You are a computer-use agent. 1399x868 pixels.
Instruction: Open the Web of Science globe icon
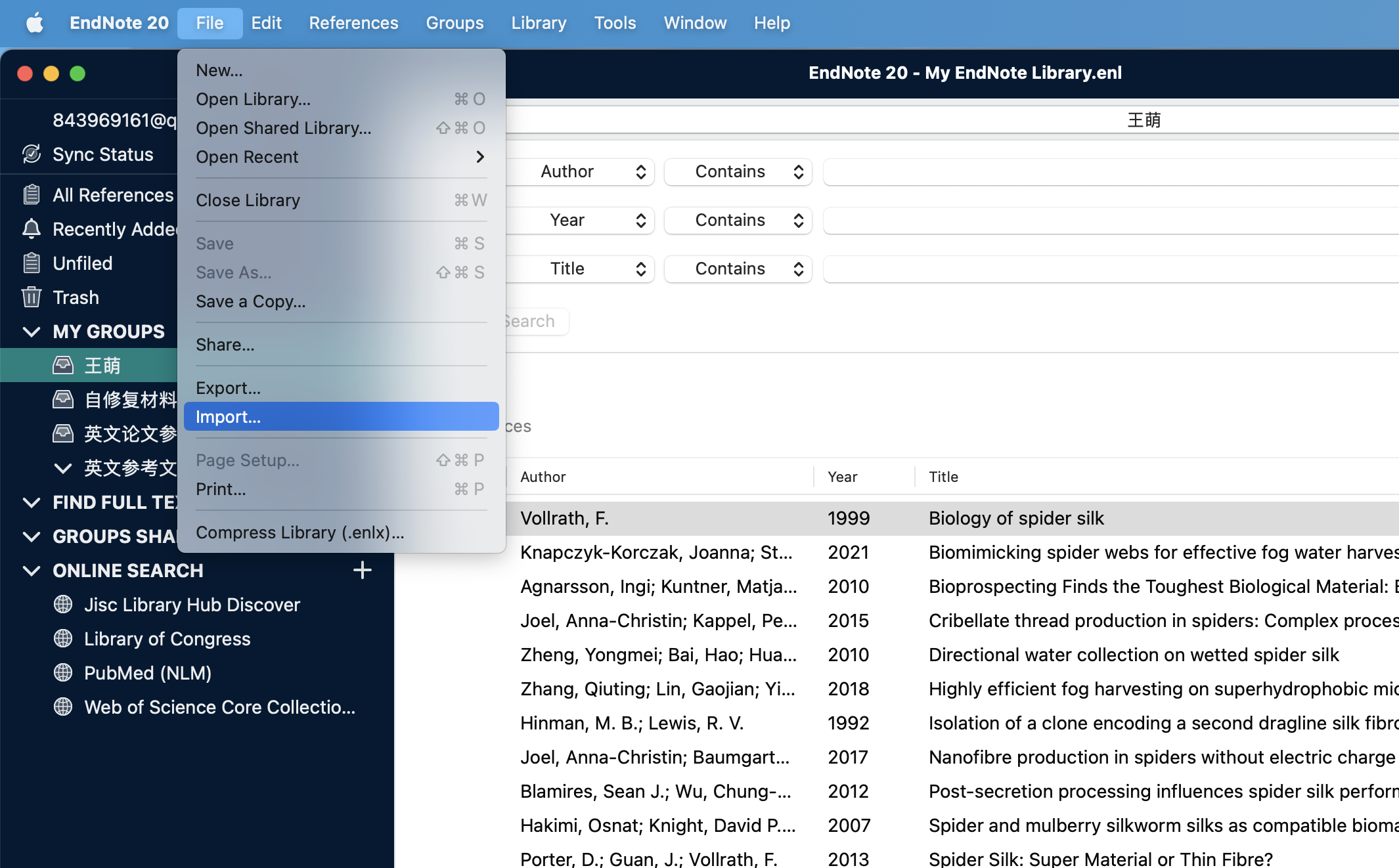[x=62, y=707]
